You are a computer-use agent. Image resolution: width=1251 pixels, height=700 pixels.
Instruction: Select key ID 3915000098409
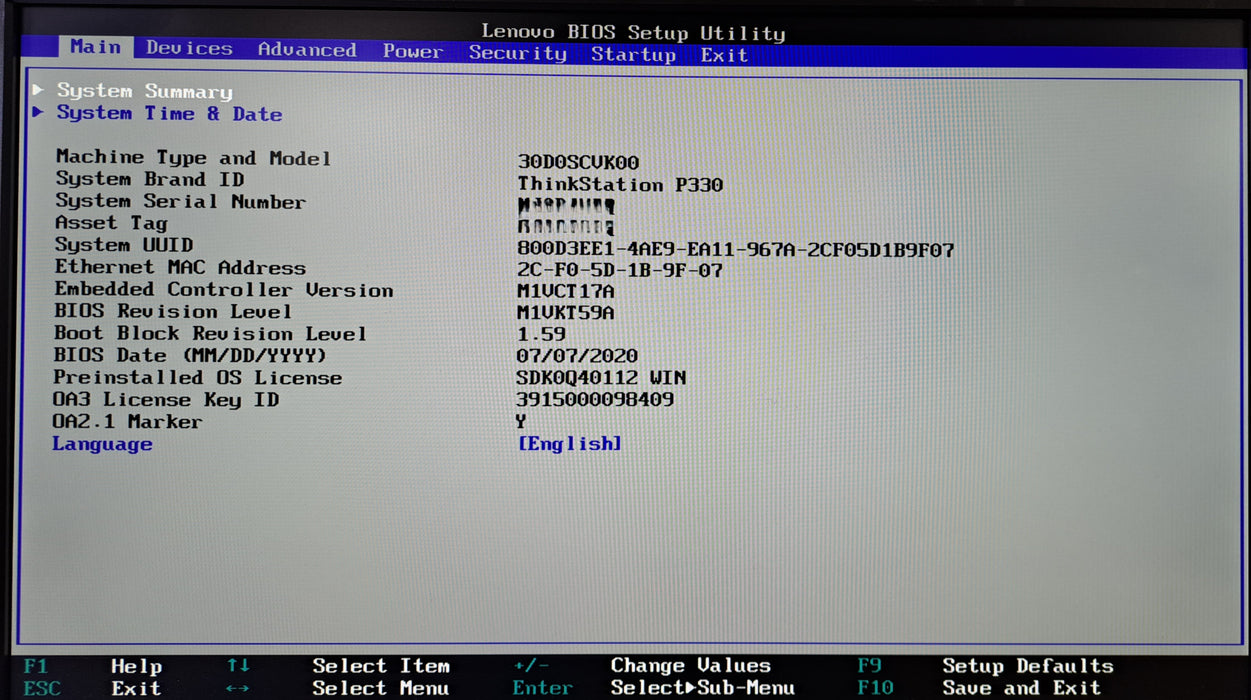click(x=595, y=400)
